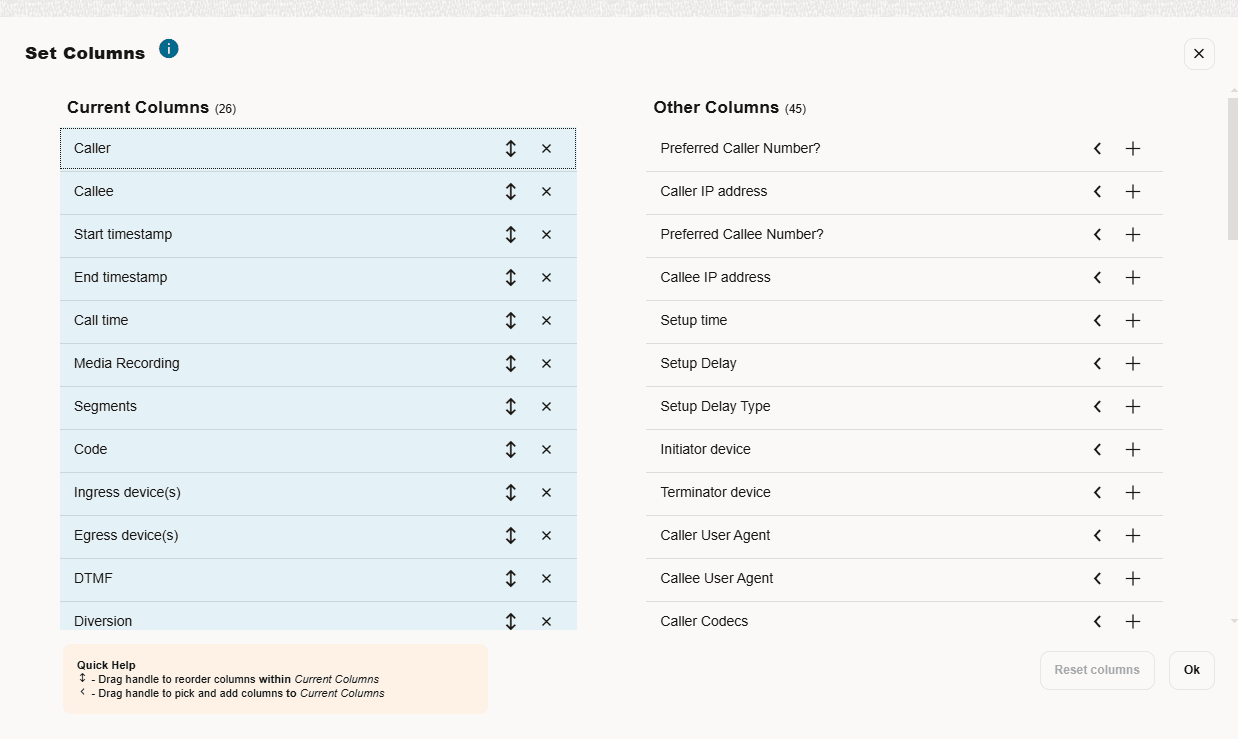Remove the DTMF column

[546, 579]
